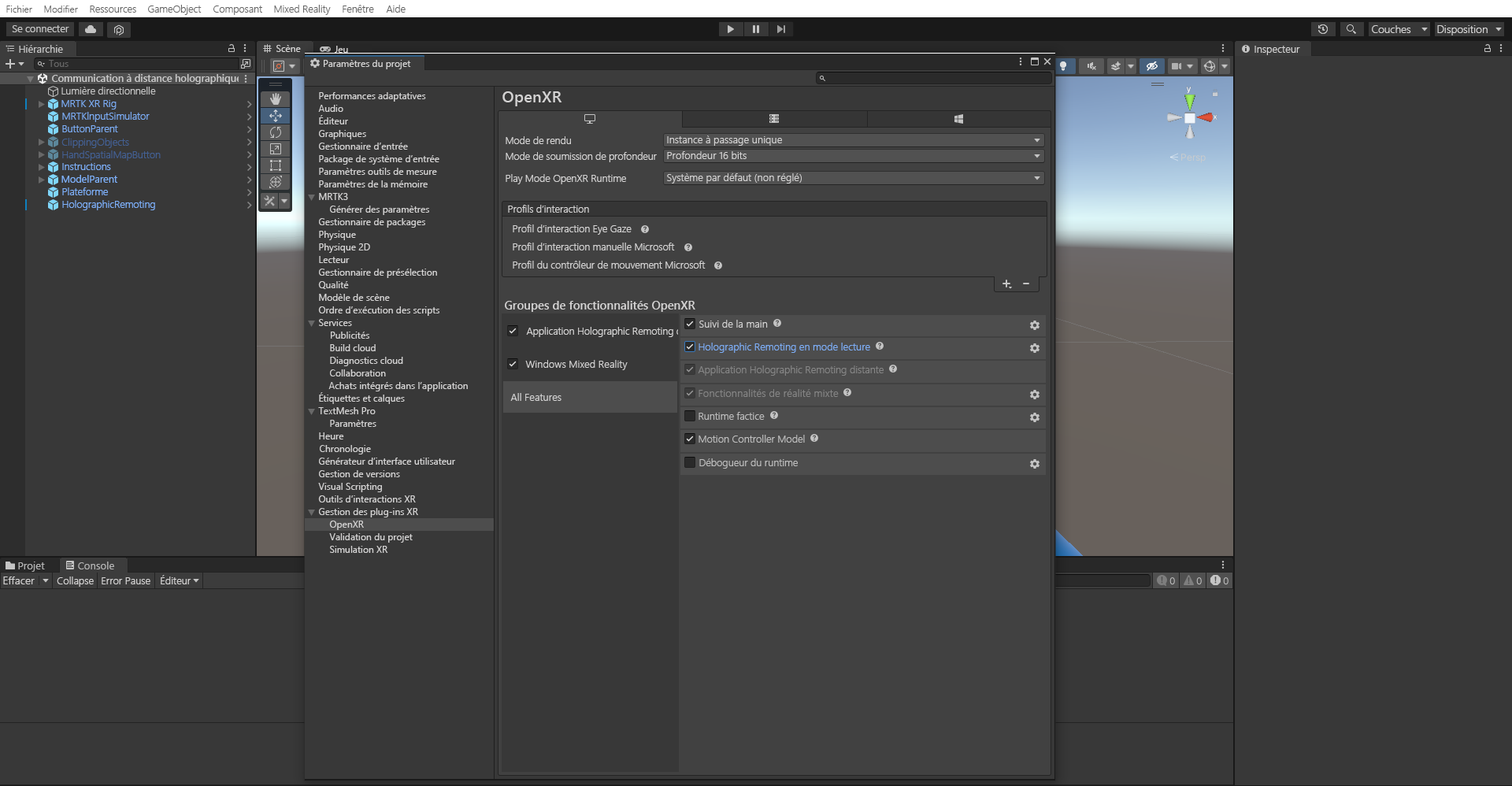This screenshot has height=786, width=1512.
Task: Click the project settings search field
Action: (933, 78)
